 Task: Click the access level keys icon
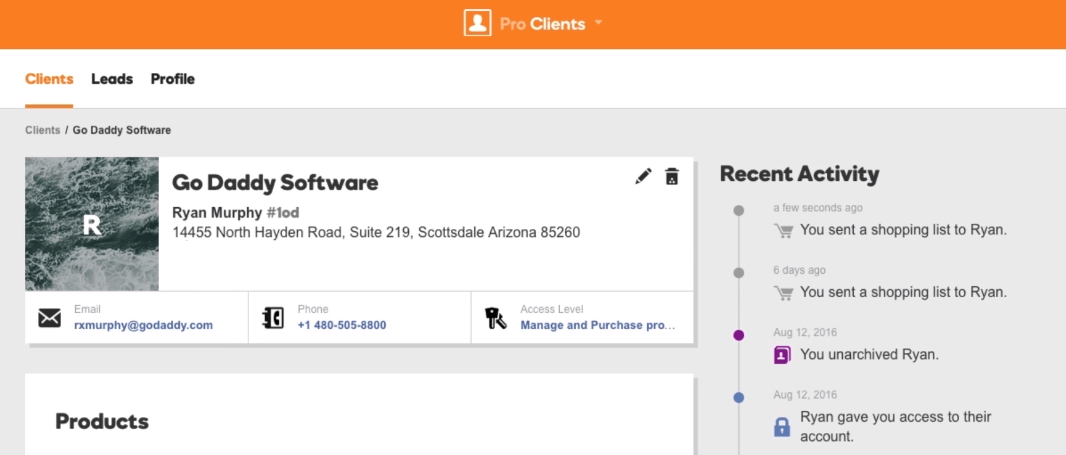[496, 318]
